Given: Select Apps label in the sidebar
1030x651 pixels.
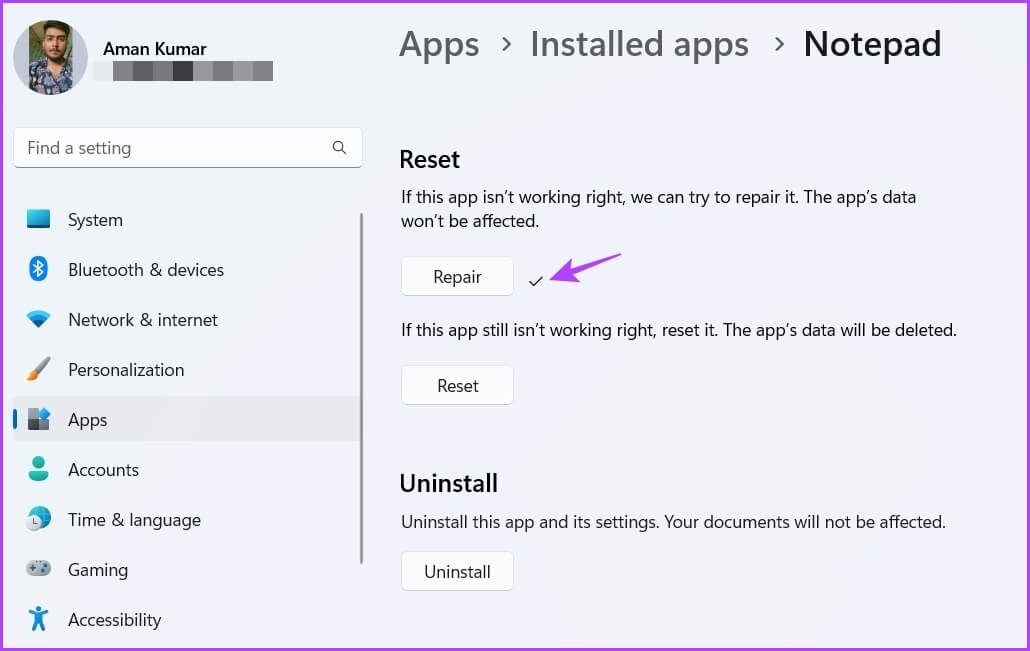Looking at the screenshot, I should (87, 420).
